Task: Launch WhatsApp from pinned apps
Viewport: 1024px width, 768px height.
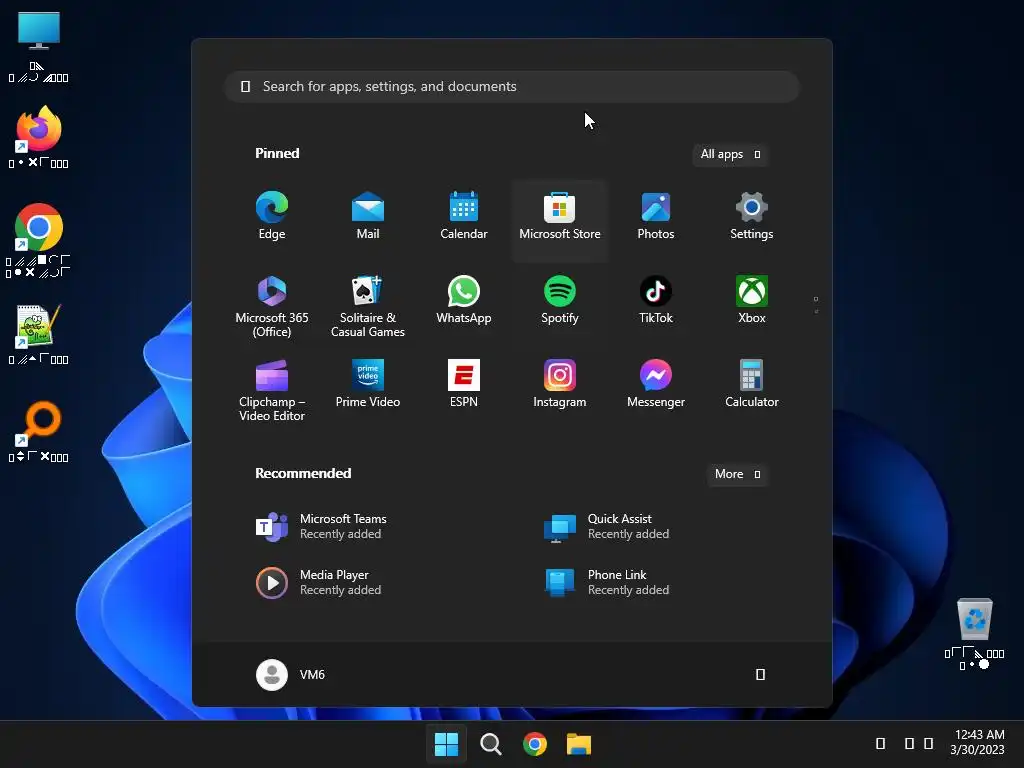Action: [464, 300]
